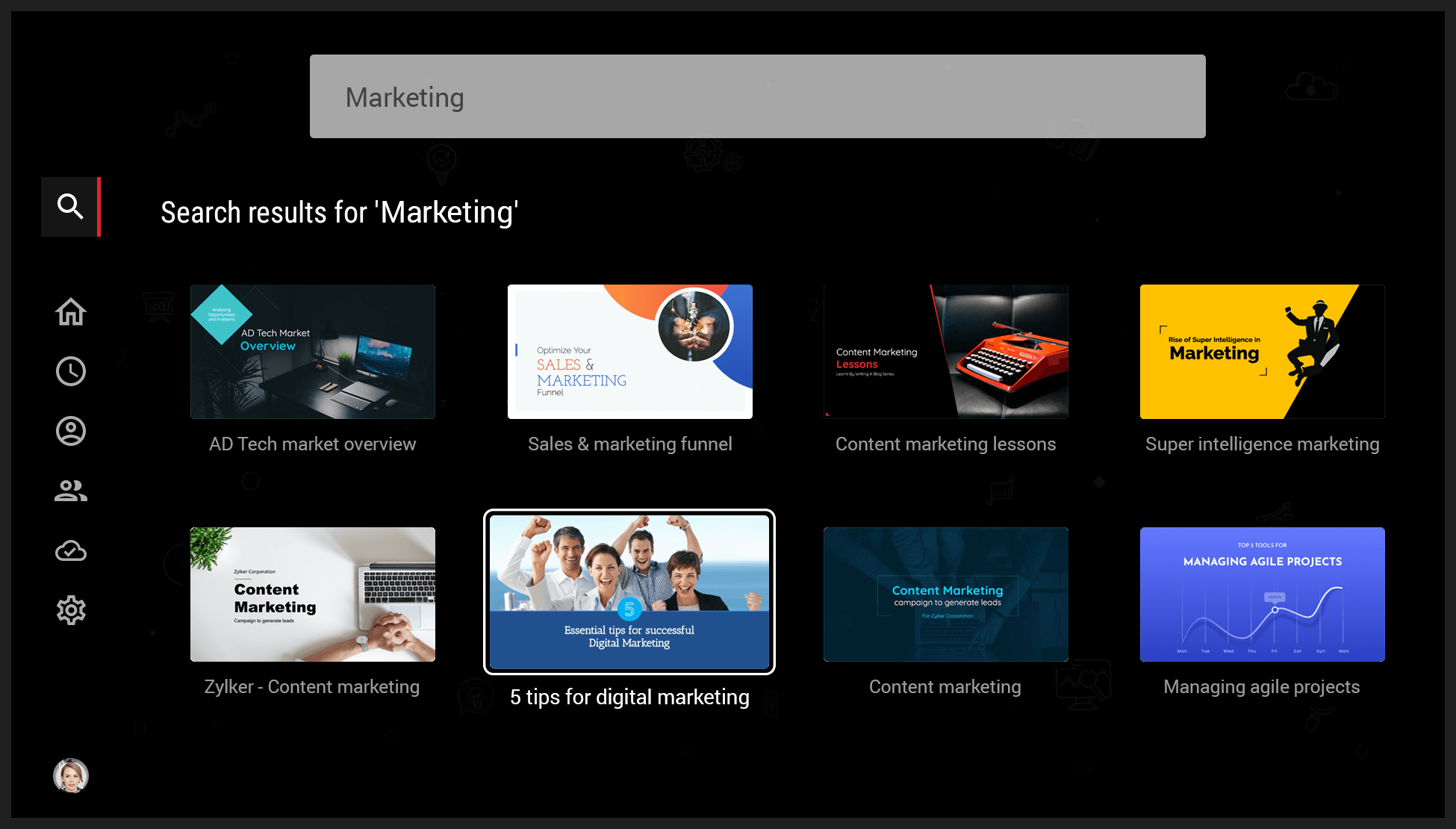1456x829 pixels.
Task: Open recent presentations clock icon
Action: point(71,371)
